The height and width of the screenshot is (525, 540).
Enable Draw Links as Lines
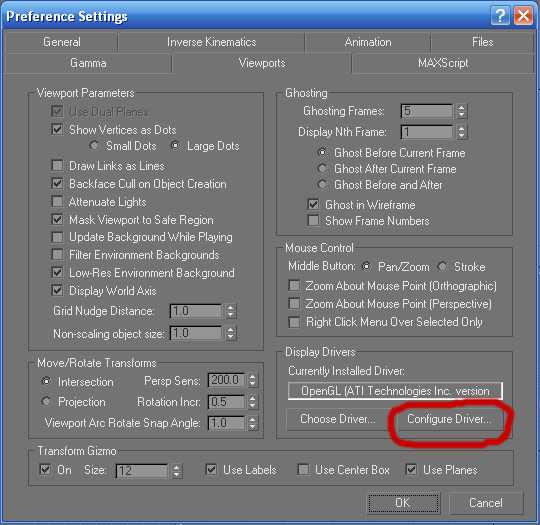click(57, 165)
